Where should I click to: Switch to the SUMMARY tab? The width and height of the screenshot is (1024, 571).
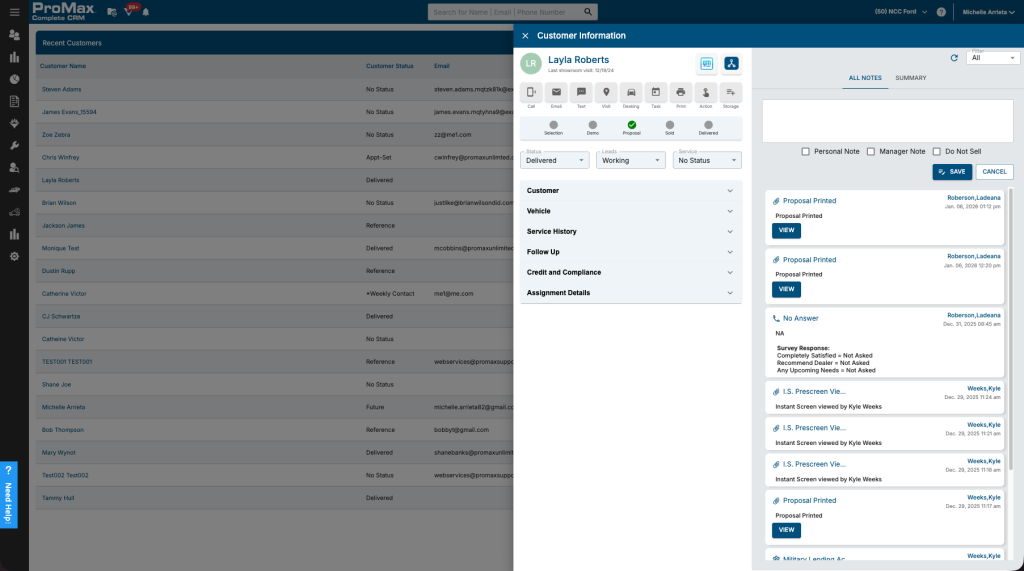[910, 78]
